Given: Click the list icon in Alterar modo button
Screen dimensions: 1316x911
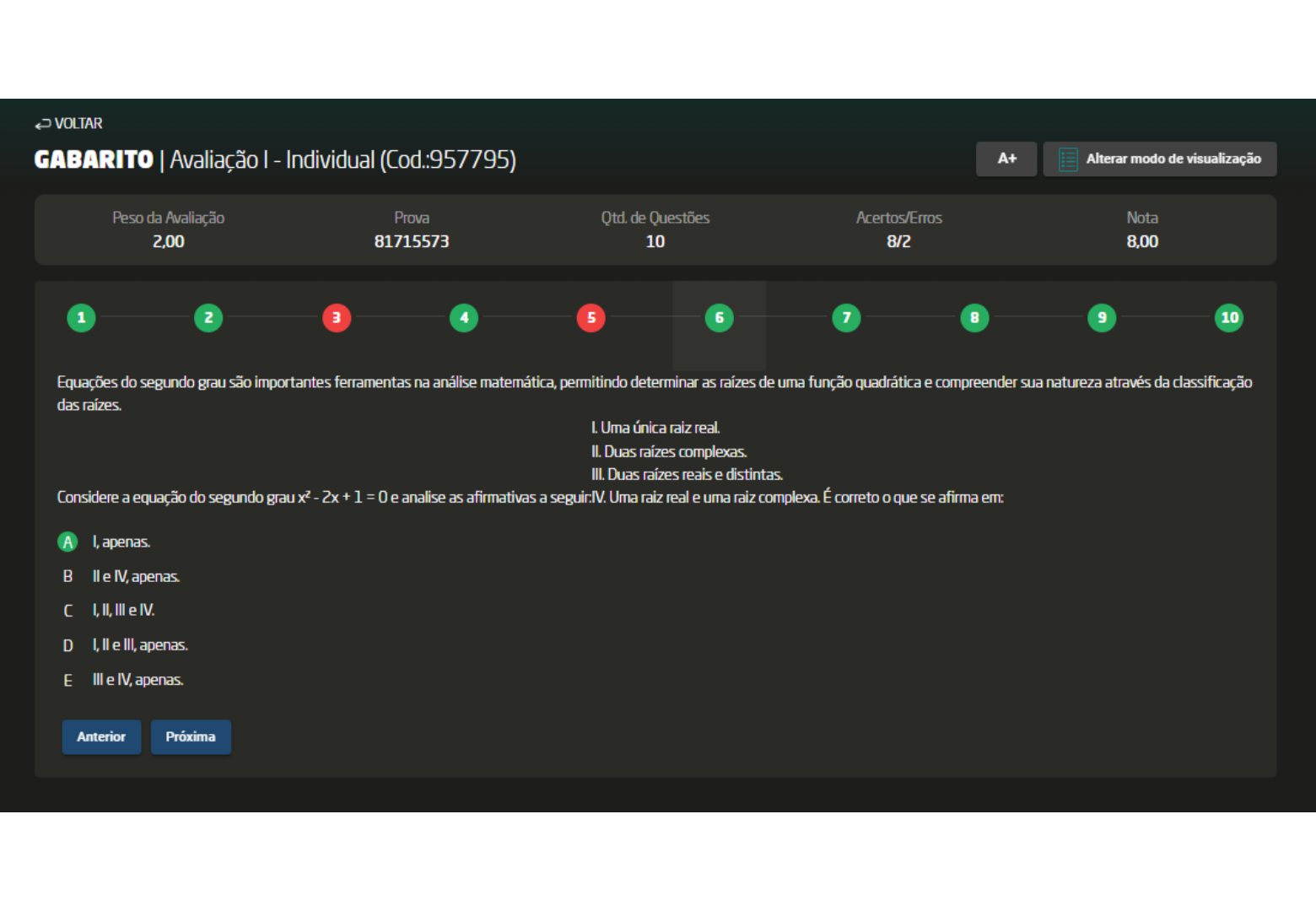Looking at the screenshot, I should (x=1067, y=159).
